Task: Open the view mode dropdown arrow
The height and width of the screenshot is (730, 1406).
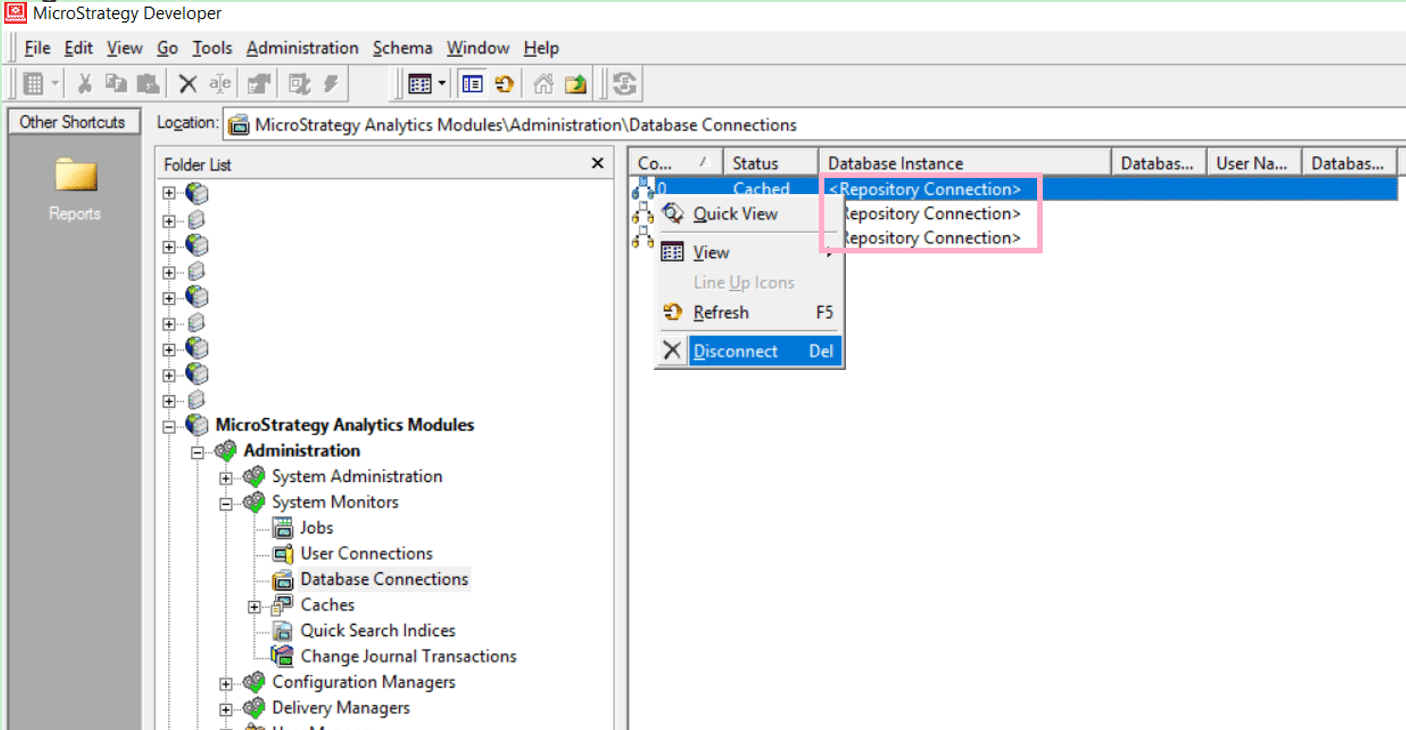Action: (x=442, y=84)
